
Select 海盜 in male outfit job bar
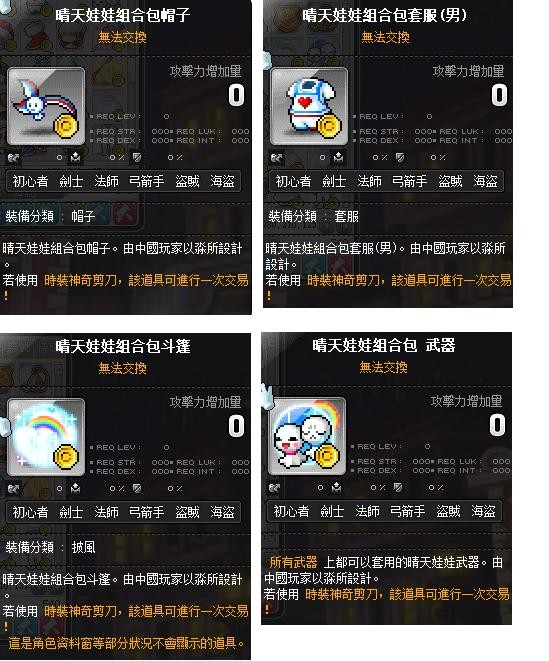tap(485, 182)
